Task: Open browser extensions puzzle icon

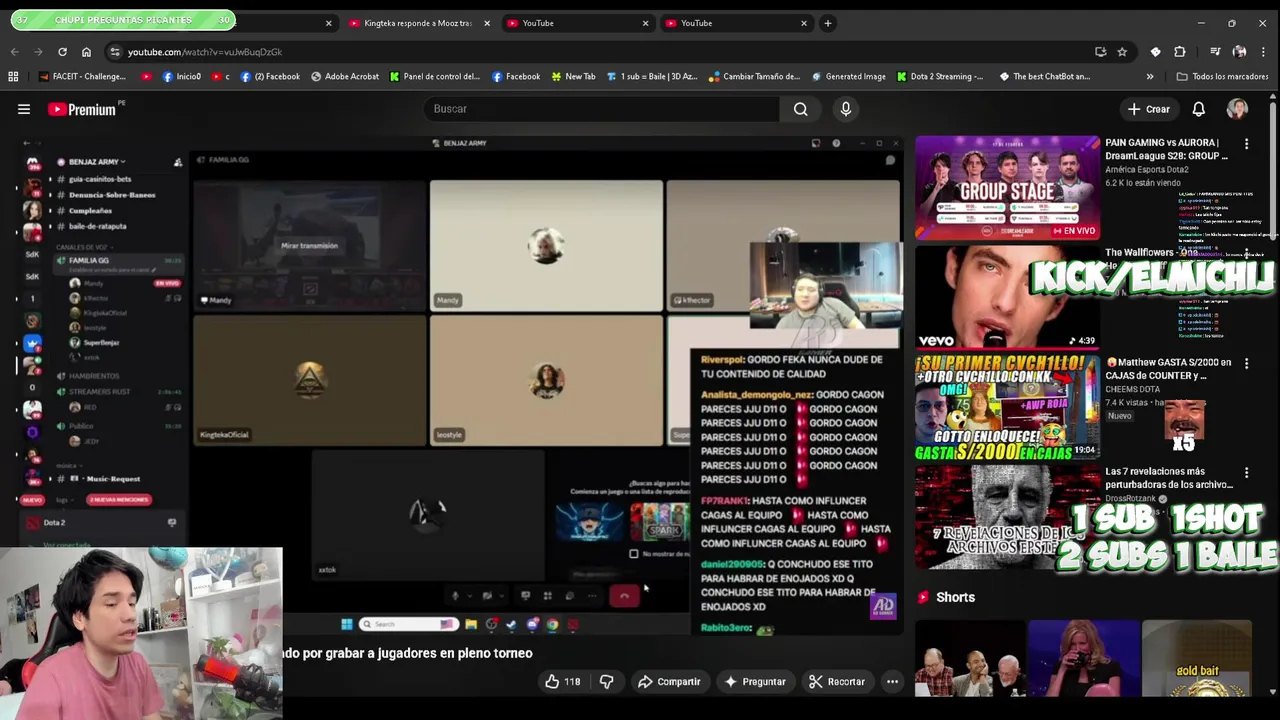Action: (x=1180, y=52)
